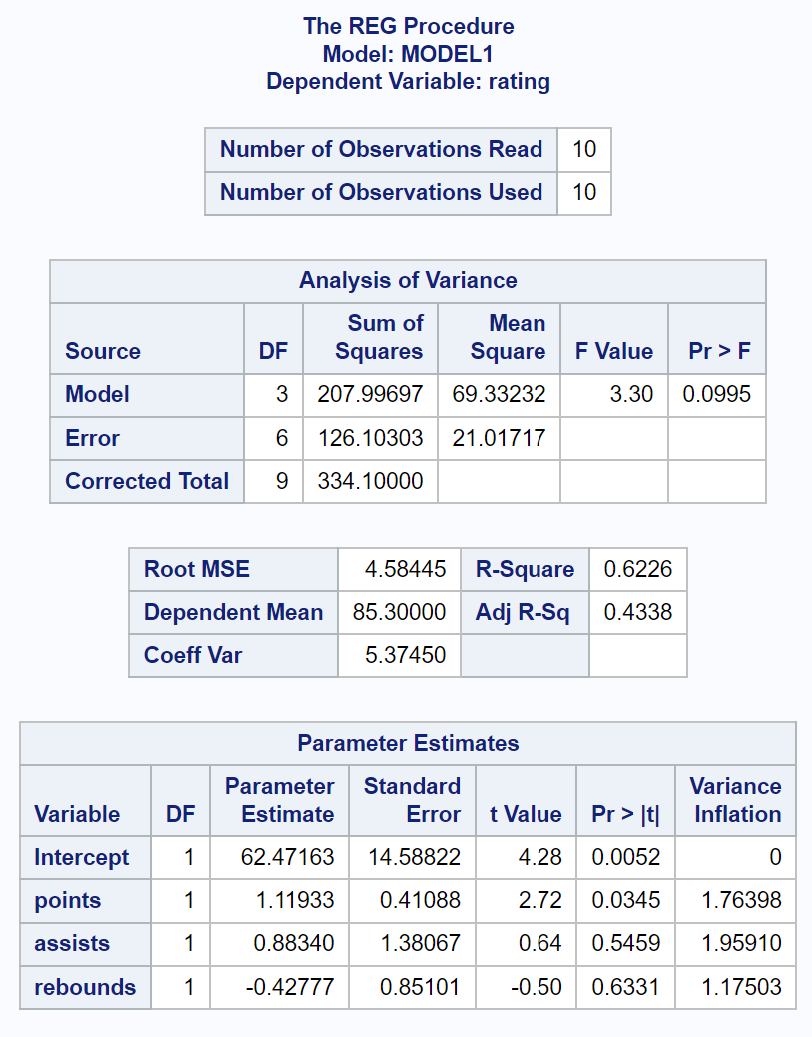Click the 'Corrected Total' row label
The width and height of the screenshot is (812, 1037).
tap(147, 481)
